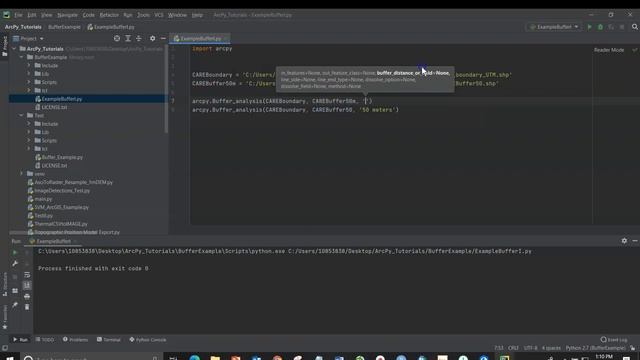Click BufferExample breadcrumb in navigation bar
The image size is (640, 360).
click(64, 27)
